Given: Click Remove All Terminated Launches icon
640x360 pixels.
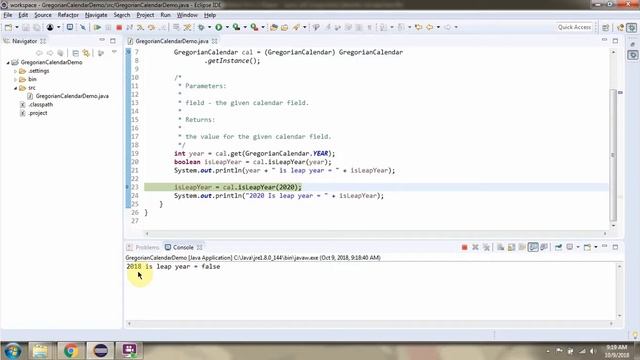Looking at the screenshot, I should point(486,247).
